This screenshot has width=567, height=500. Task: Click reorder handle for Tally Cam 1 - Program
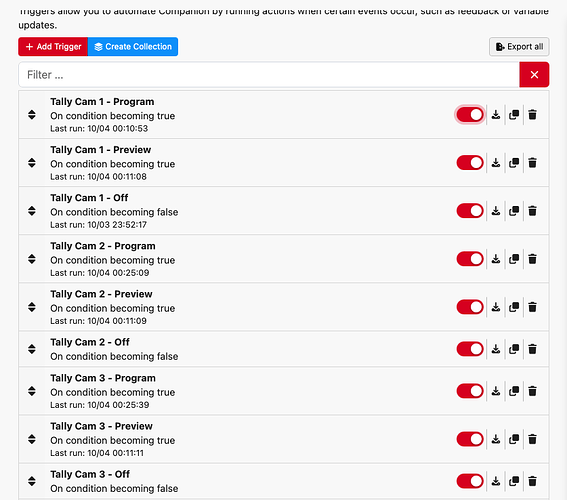point(32,115)
